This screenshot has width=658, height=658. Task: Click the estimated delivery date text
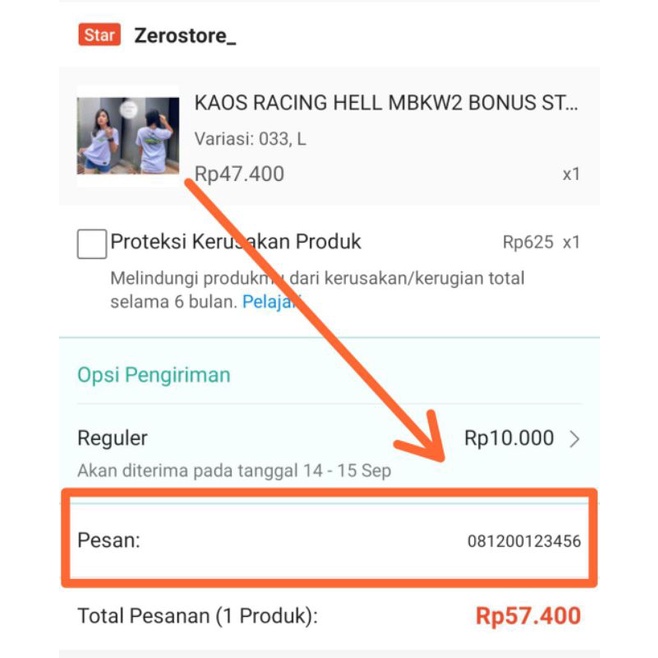[x=234, y=471]
